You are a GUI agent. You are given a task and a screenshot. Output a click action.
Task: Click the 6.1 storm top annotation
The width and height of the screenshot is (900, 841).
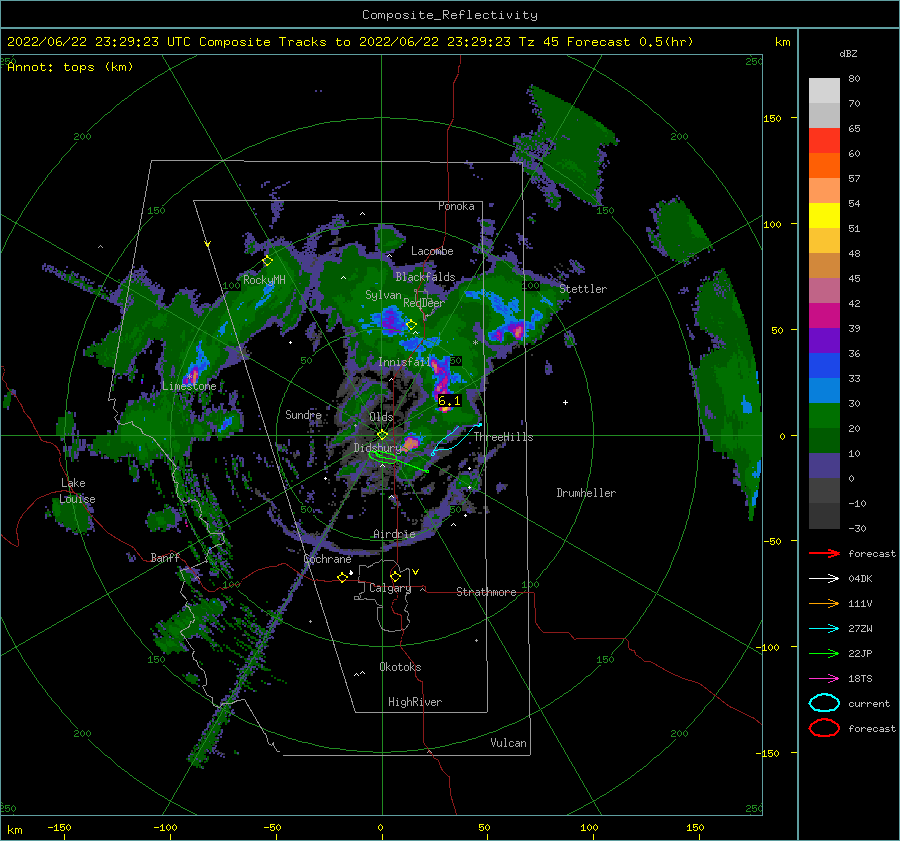tap(449, 401)
